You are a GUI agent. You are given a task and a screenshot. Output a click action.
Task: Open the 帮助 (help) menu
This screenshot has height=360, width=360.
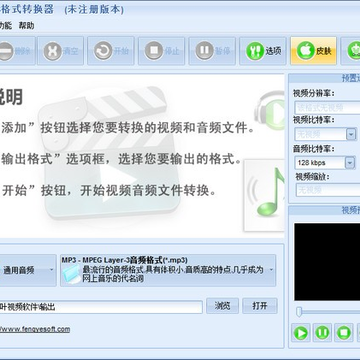pyautogui.click(x=26, y=26)
